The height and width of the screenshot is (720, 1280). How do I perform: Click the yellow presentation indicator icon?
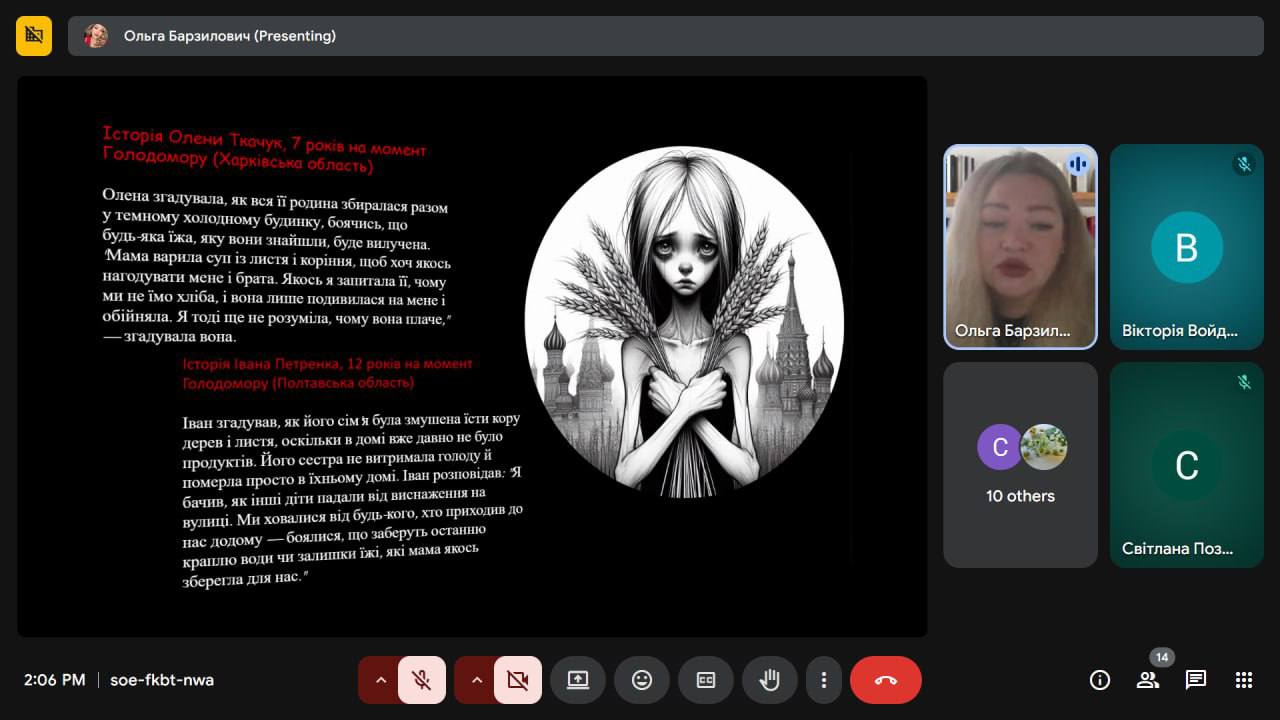34,36
